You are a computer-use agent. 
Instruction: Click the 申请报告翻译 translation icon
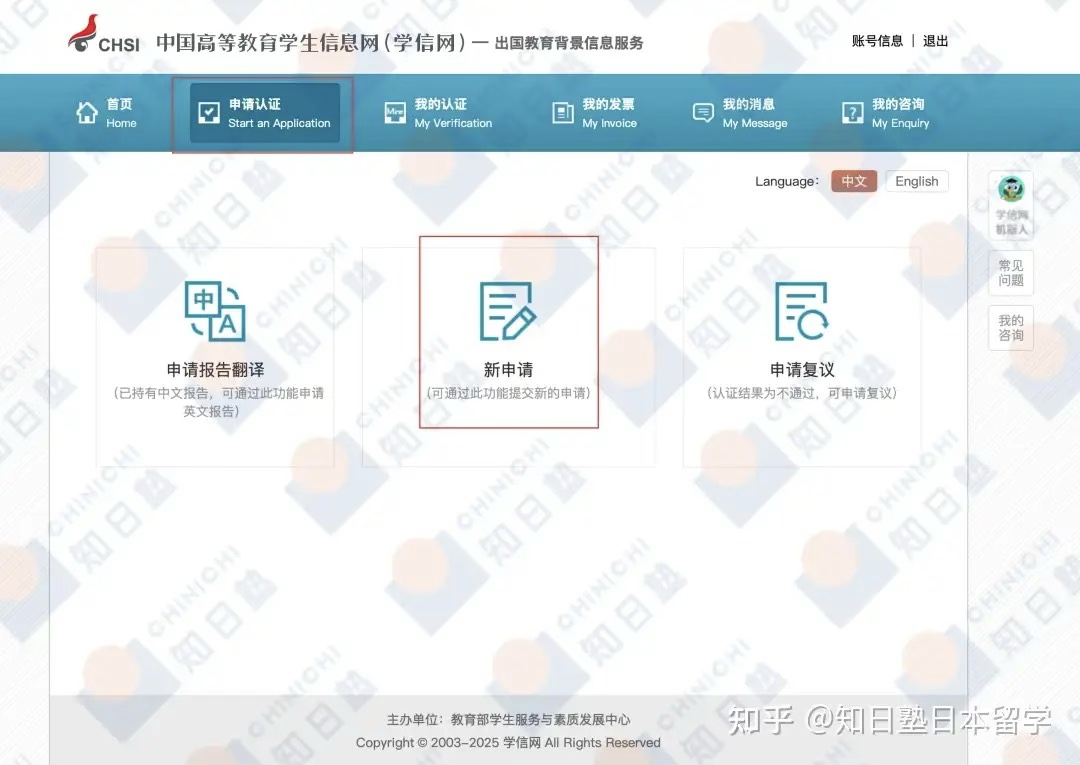(215, 311)
